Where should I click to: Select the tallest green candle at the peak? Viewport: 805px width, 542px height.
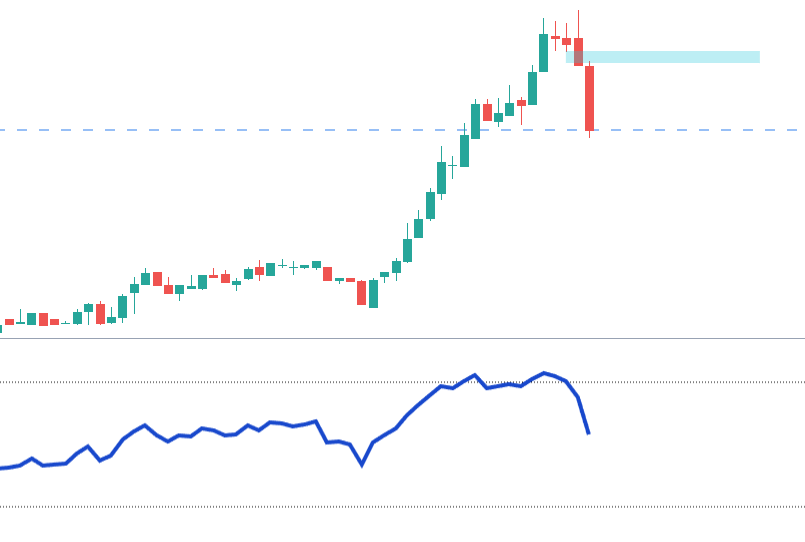pyautogui.click(x=543, y=53)
